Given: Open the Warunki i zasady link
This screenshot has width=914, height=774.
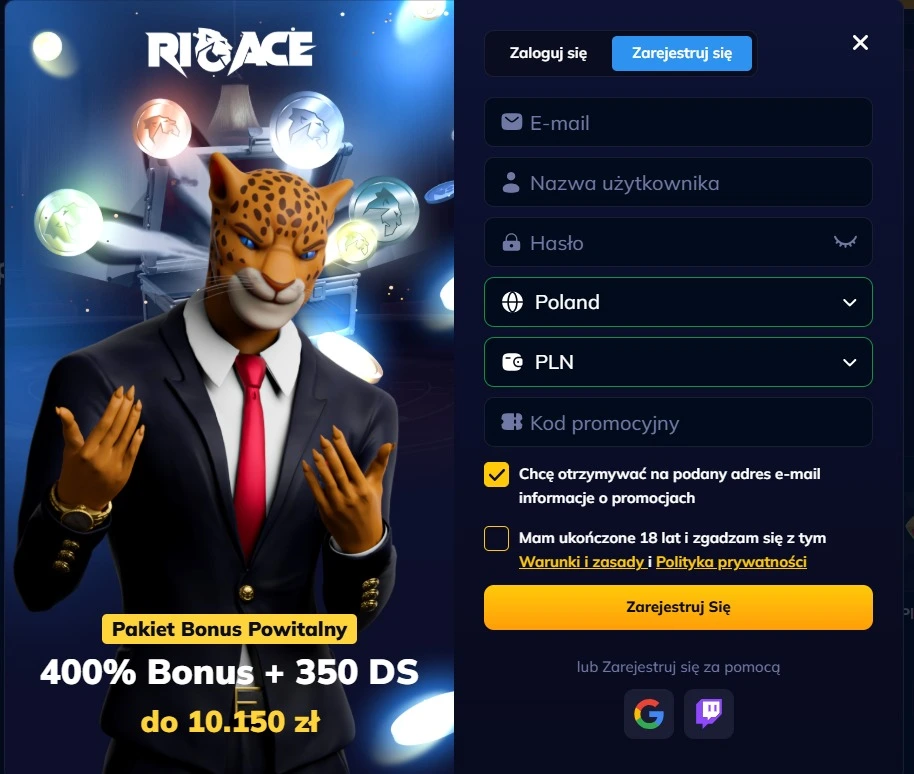Looking at the screenshot, I should pyautogui.click(x=582, y=562).
